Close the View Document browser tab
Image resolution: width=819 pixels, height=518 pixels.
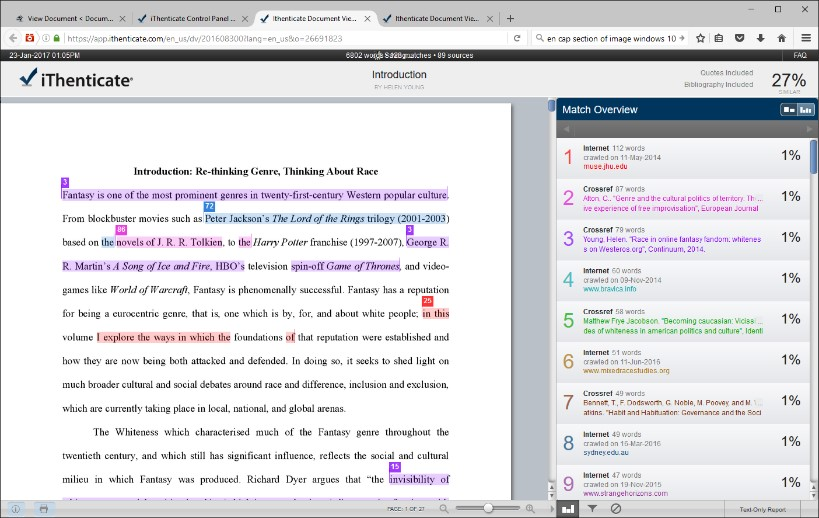122,18
